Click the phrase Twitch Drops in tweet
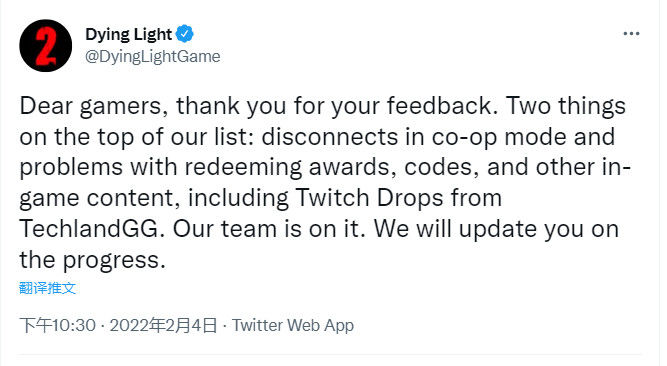 click(370, 198)
